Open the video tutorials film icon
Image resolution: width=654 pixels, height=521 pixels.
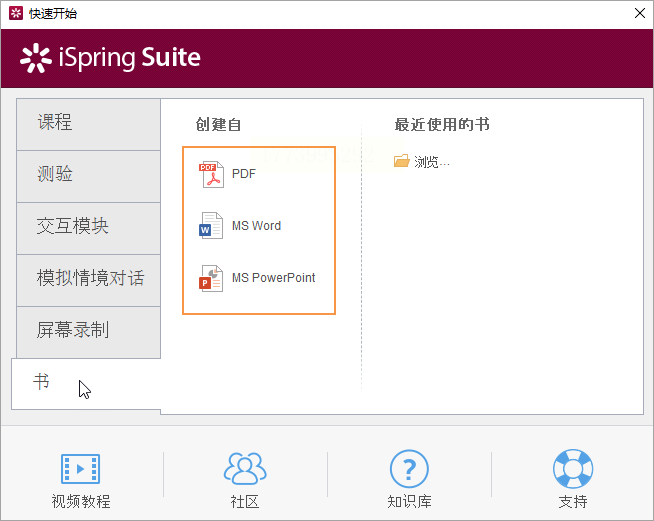81,468
